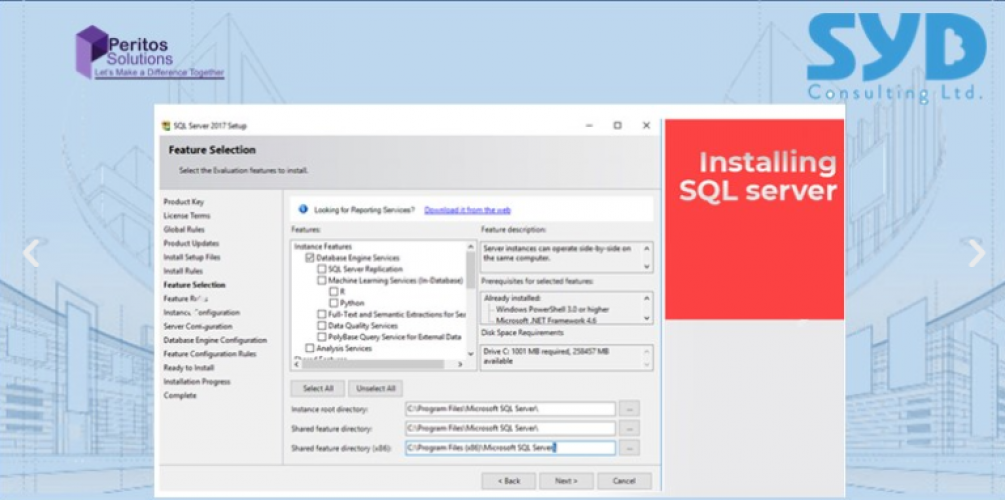Click Windows PowerShell 3.0 or higher entry

click(x=552, y=310)
